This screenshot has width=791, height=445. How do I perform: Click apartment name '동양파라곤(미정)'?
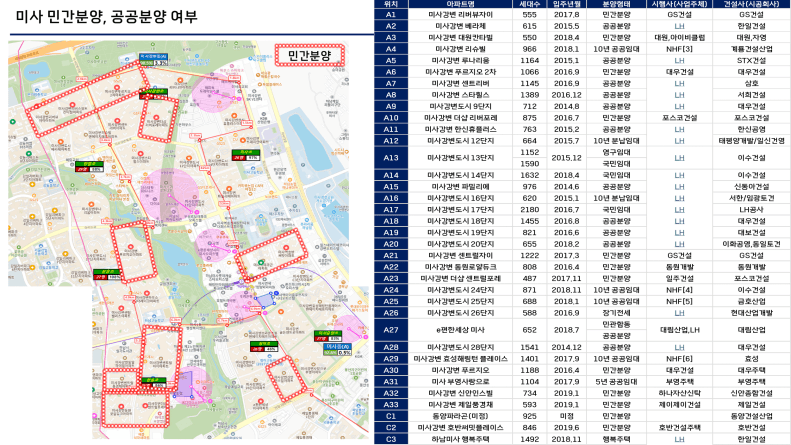tap(460, 416)
